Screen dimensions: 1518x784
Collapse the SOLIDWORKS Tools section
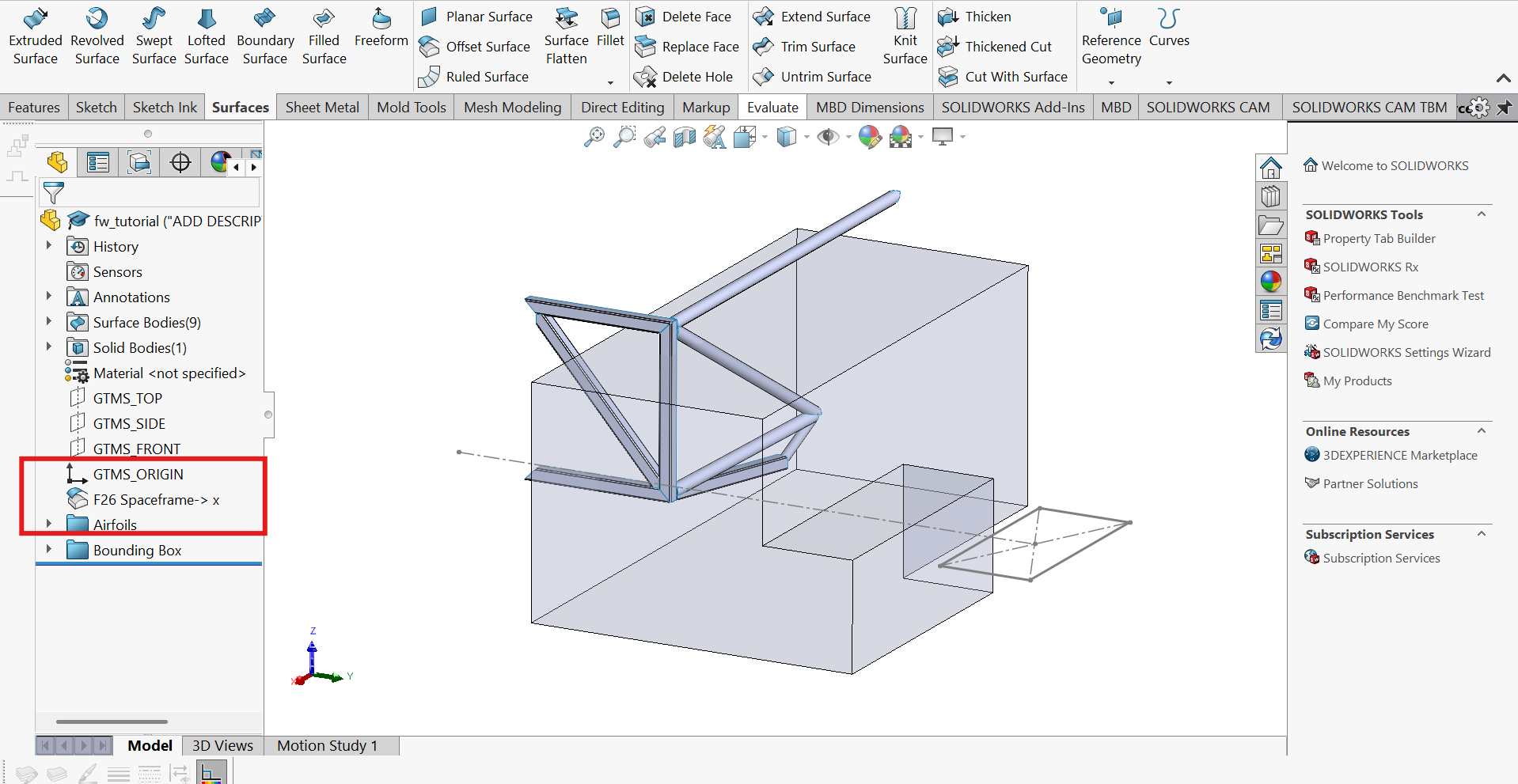click(1481, 214)
